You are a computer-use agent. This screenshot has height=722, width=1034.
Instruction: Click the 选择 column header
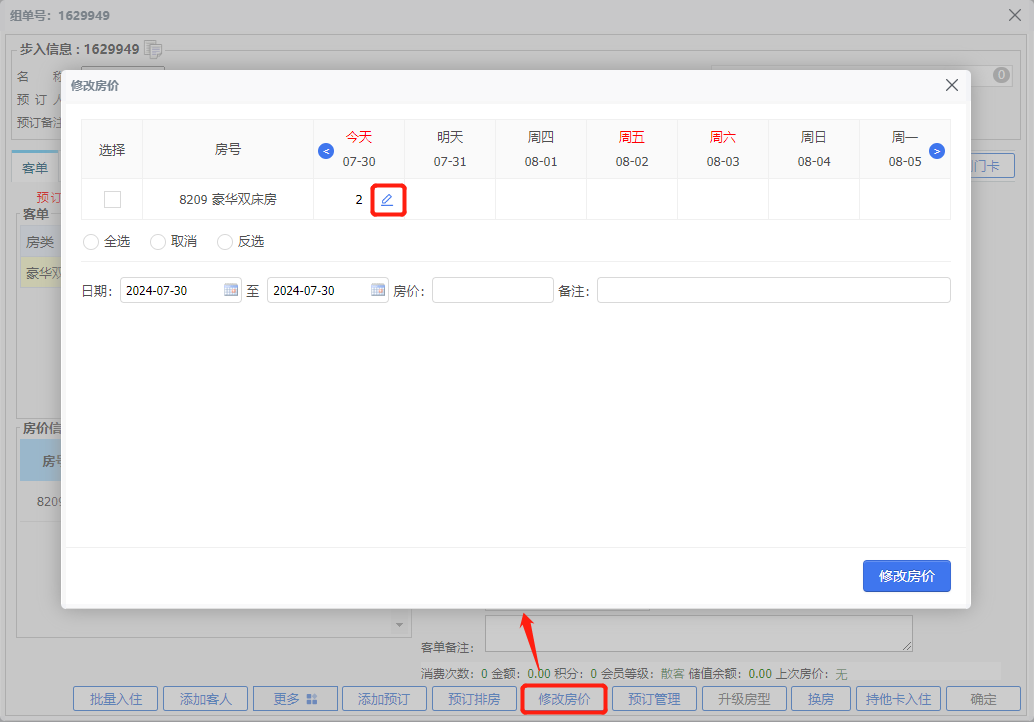pyautogui.click(x=112, y=150)
